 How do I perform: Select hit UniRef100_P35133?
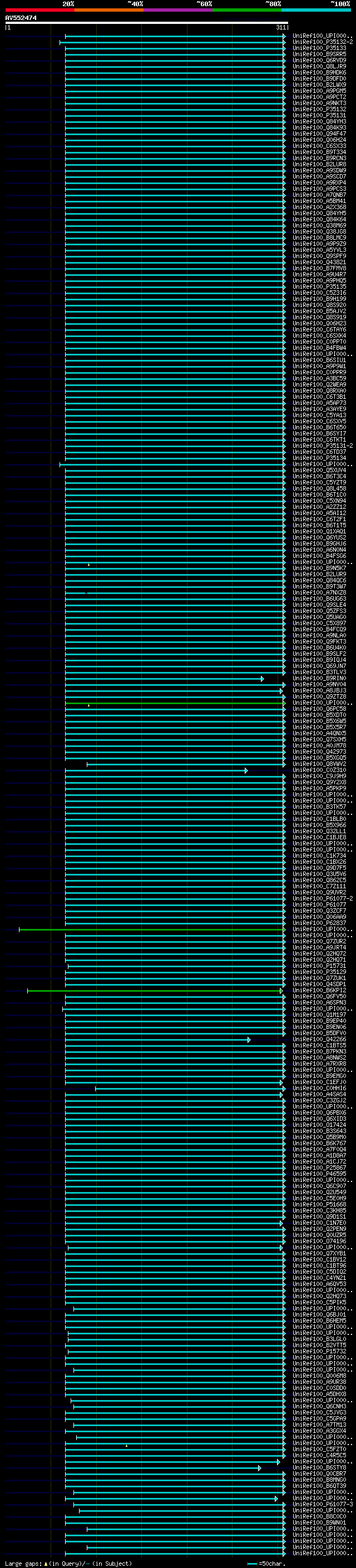point(319,48)
